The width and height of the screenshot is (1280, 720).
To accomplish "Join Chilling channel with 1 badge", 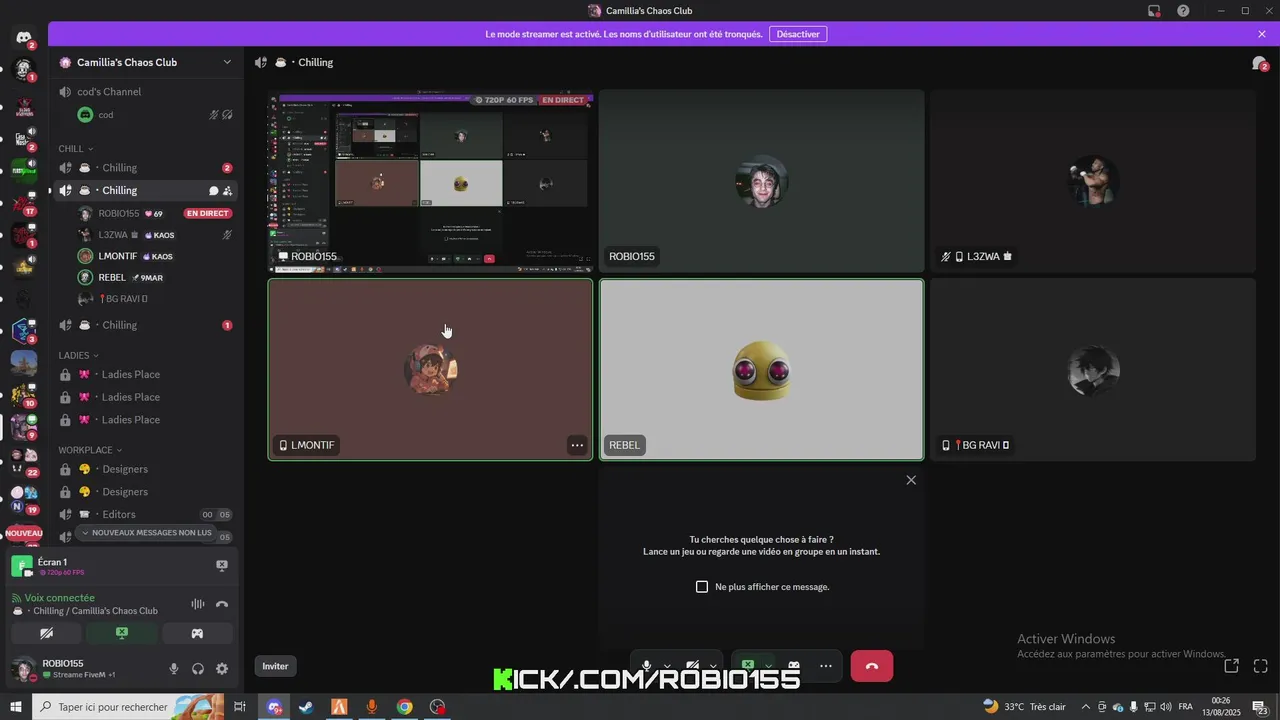I will point(145,325).
